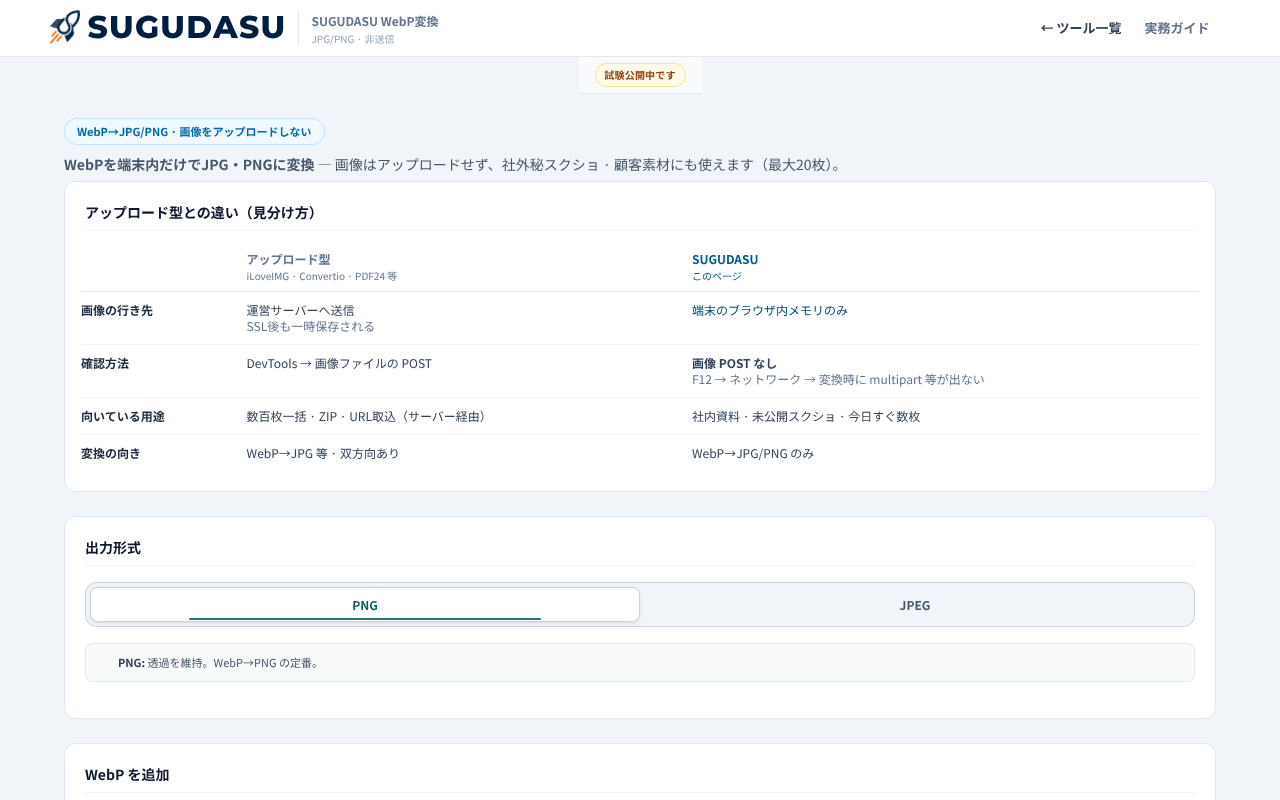
Task: Click the JPG/PNG・非送信 subtitle text
Action: (353, 39)
